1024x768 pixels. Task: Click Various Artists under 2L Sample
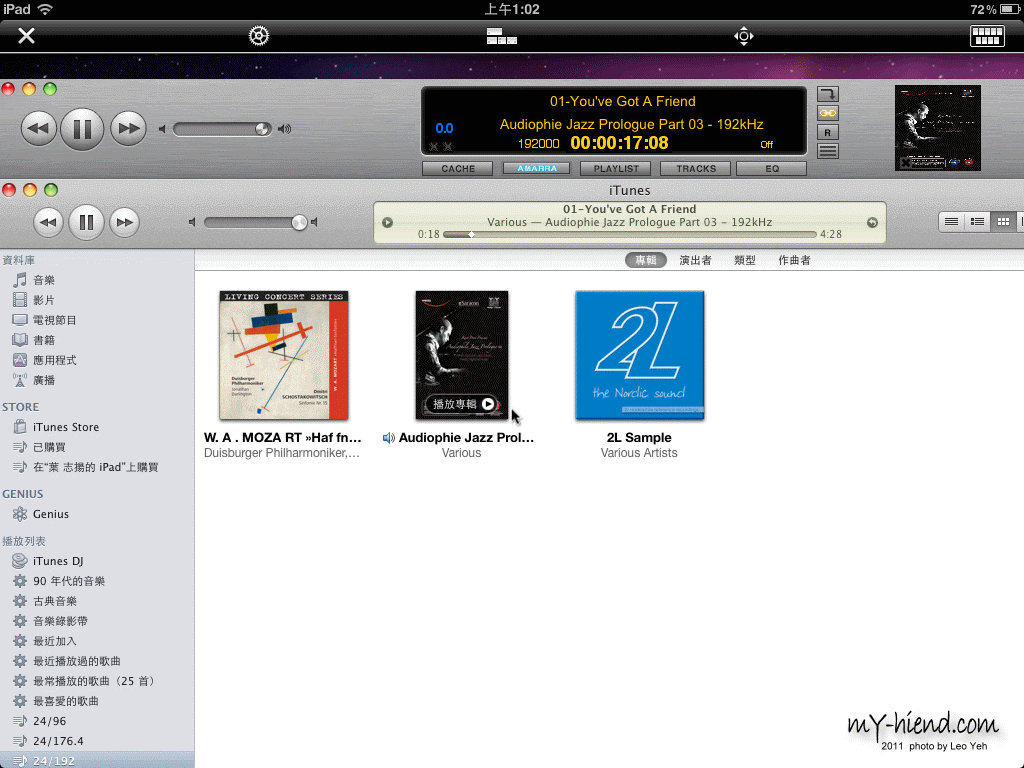(x=639, y=453)
